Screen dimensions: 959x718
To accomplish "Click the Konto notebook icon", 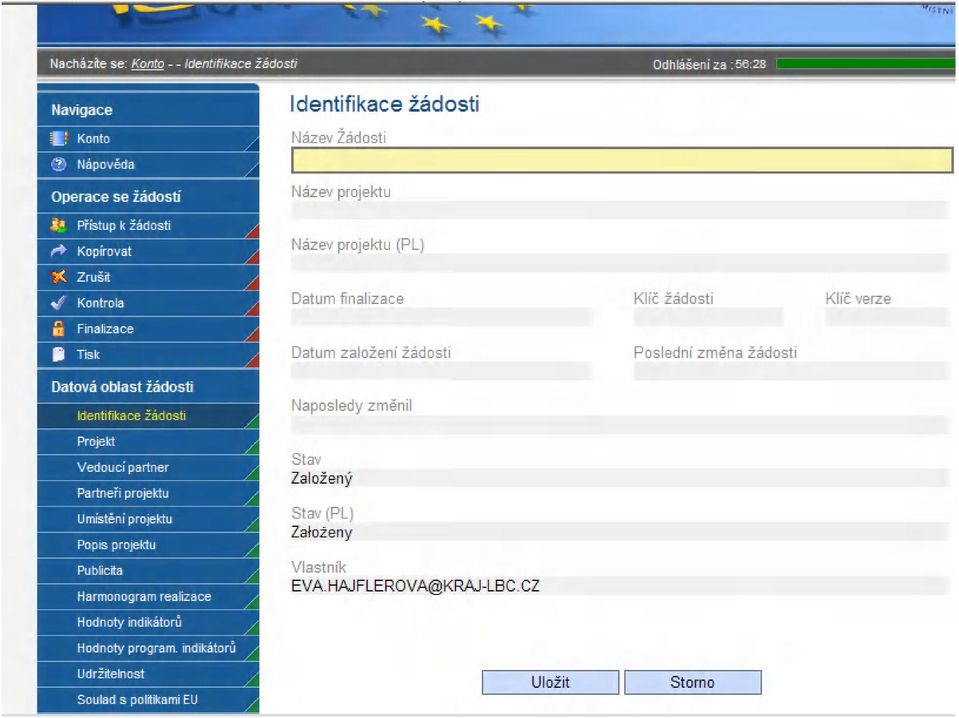I will (x=59, y=139).
